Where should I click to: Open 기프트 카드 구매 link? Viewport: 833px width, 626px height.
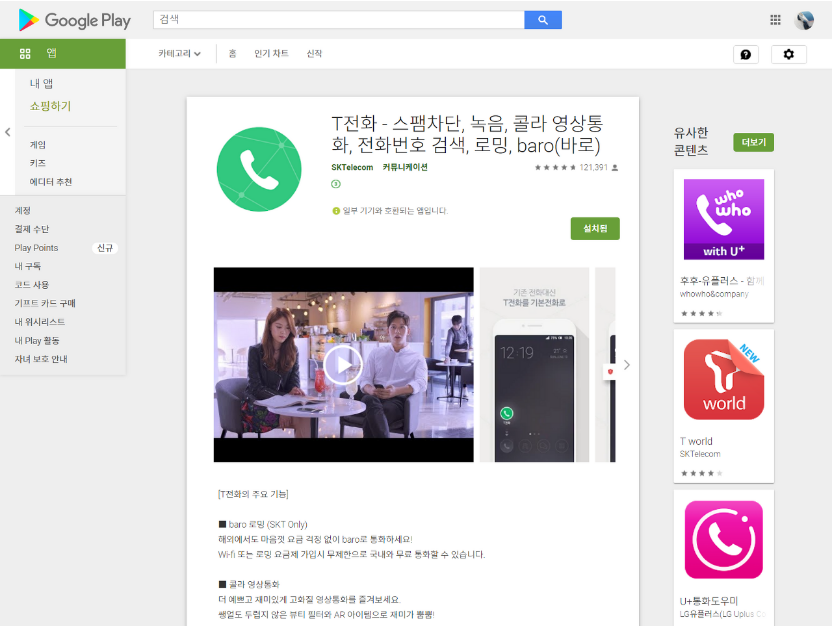(45, 303)
